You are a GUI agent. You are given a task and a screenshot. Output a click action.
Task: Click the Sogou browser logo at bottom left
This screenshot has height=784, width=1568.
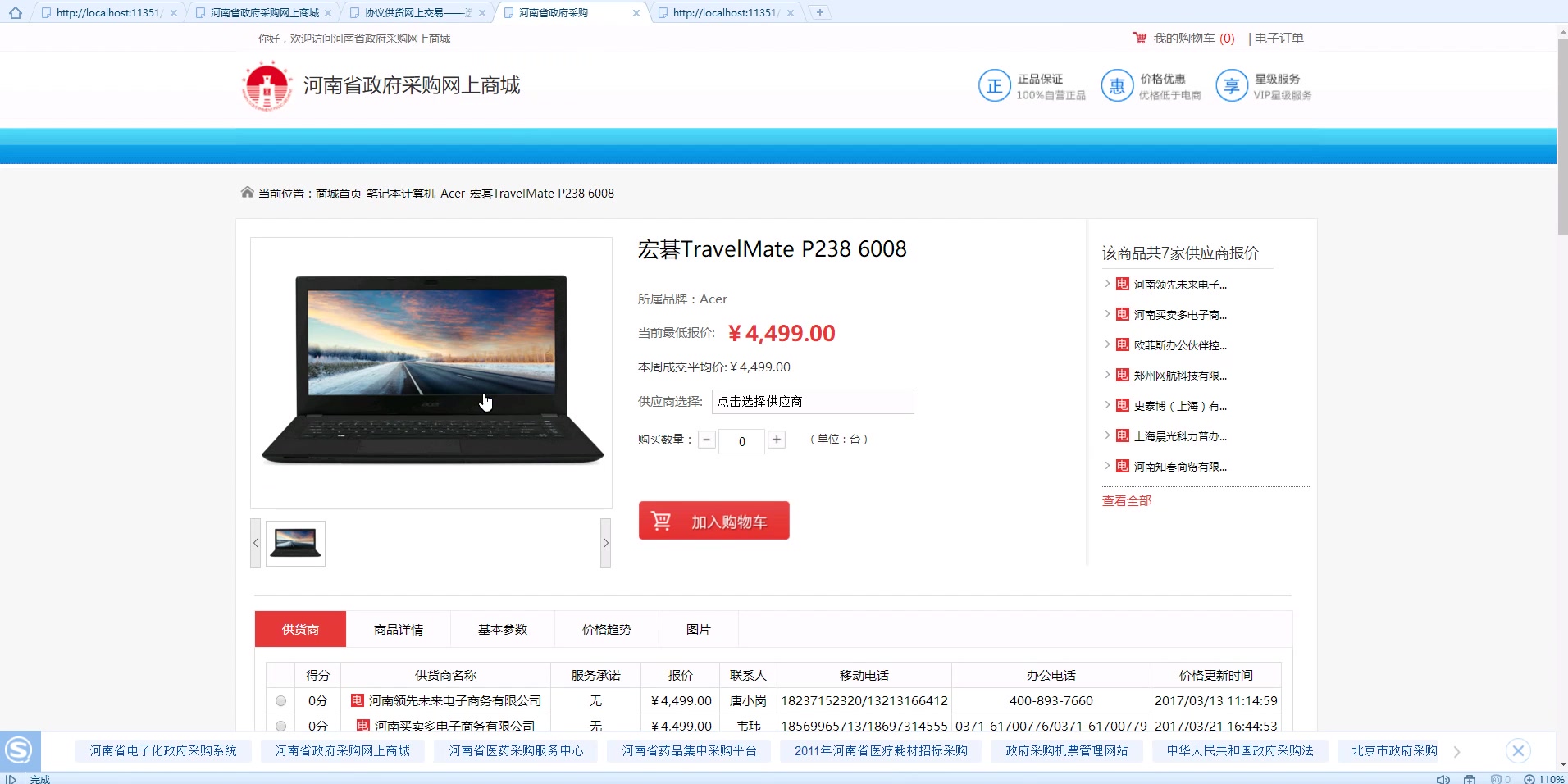[x=19, y=750]
